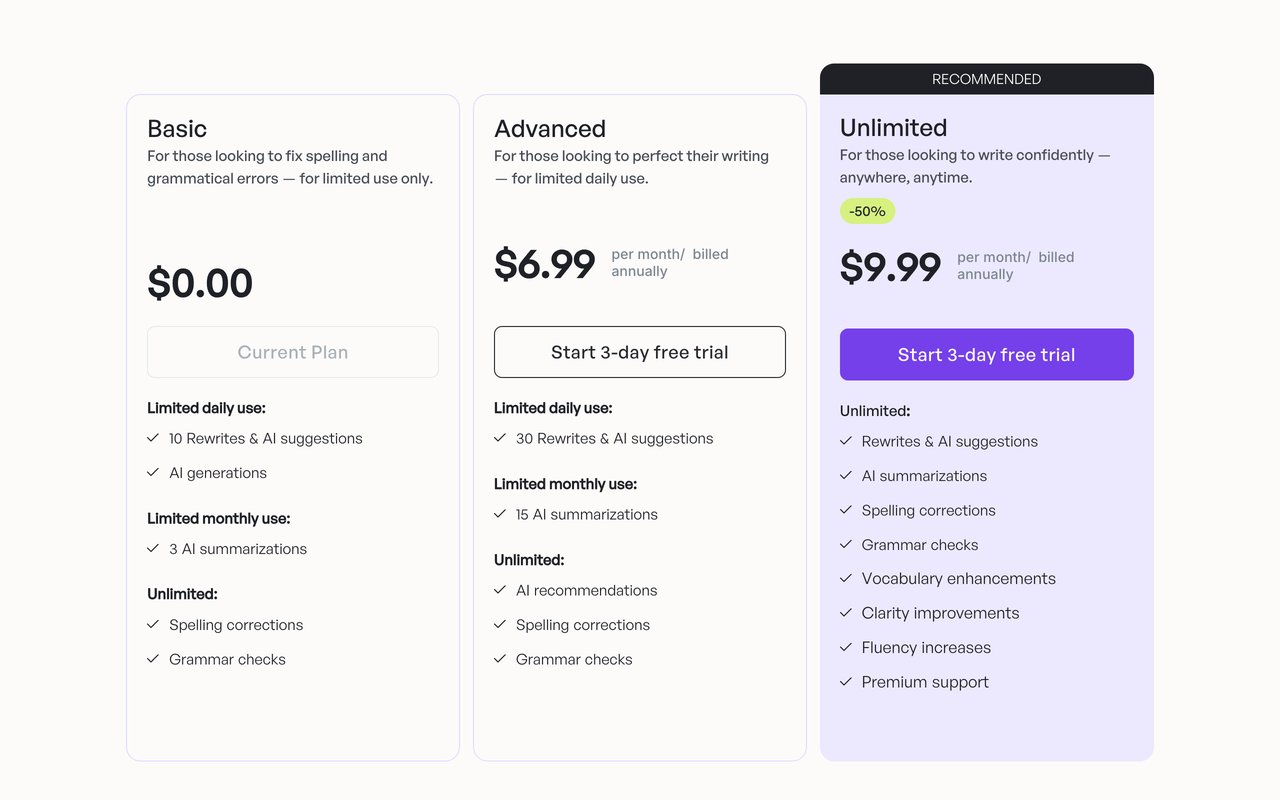This screenshot has height=800, width=1280.
Task: Click checkmark next to Vocabulary enhancements
Action: pos(846,578)
